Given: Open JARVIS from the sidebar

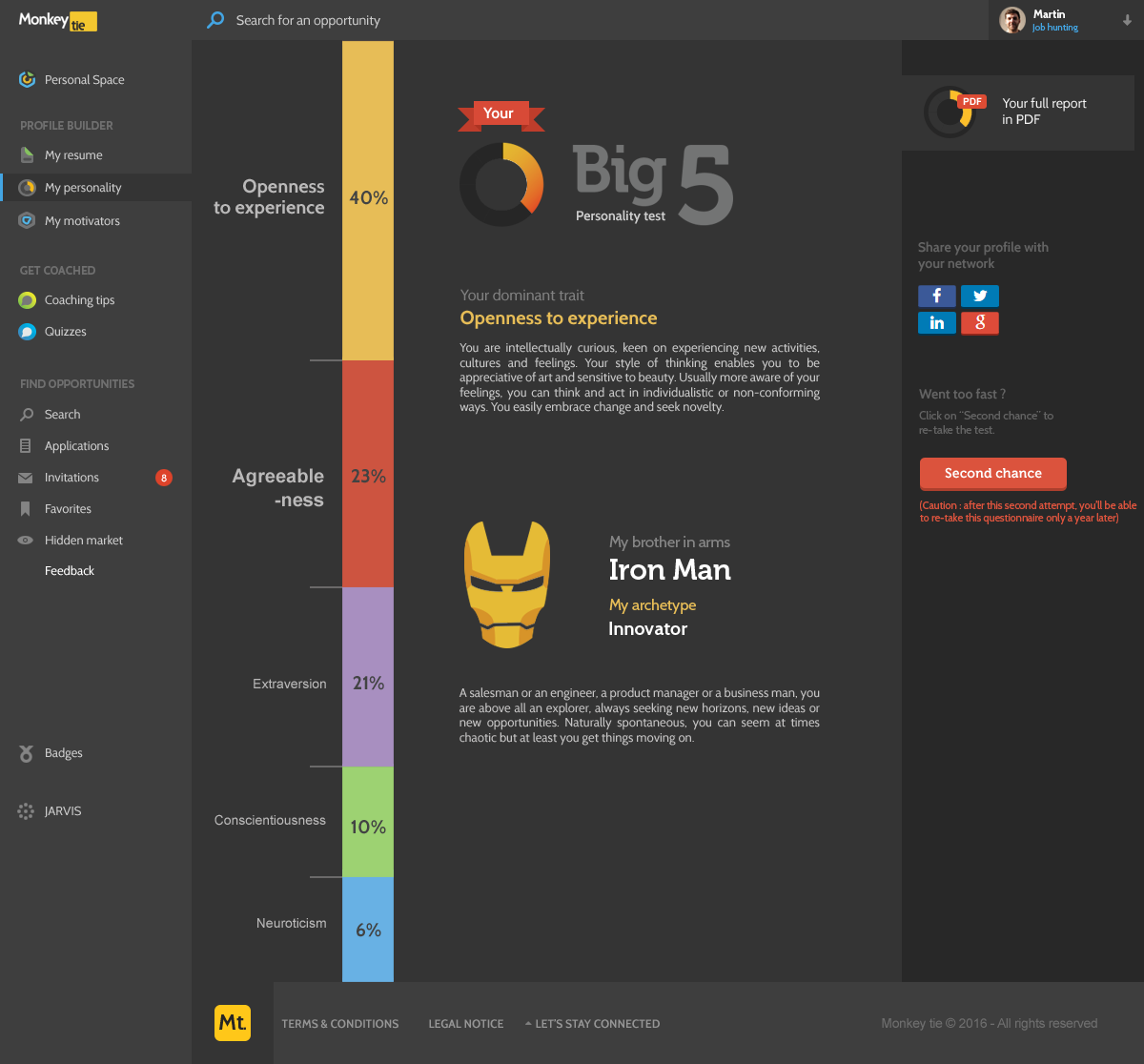Looking at the screenshot, I should (x=63, y=811).
